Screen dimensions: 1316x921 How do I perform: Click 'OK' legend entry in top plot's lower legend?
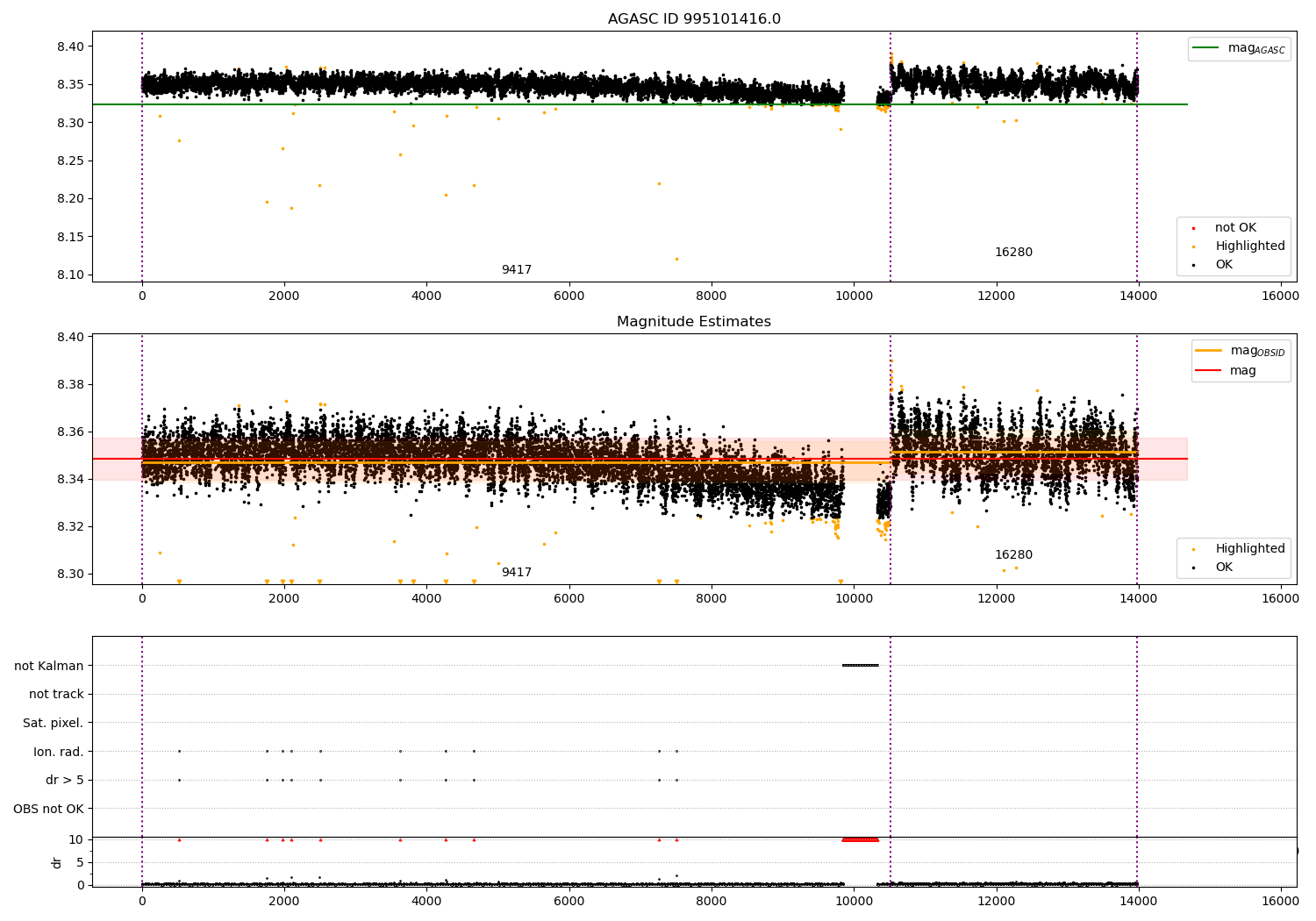(x=1223, y=265)
